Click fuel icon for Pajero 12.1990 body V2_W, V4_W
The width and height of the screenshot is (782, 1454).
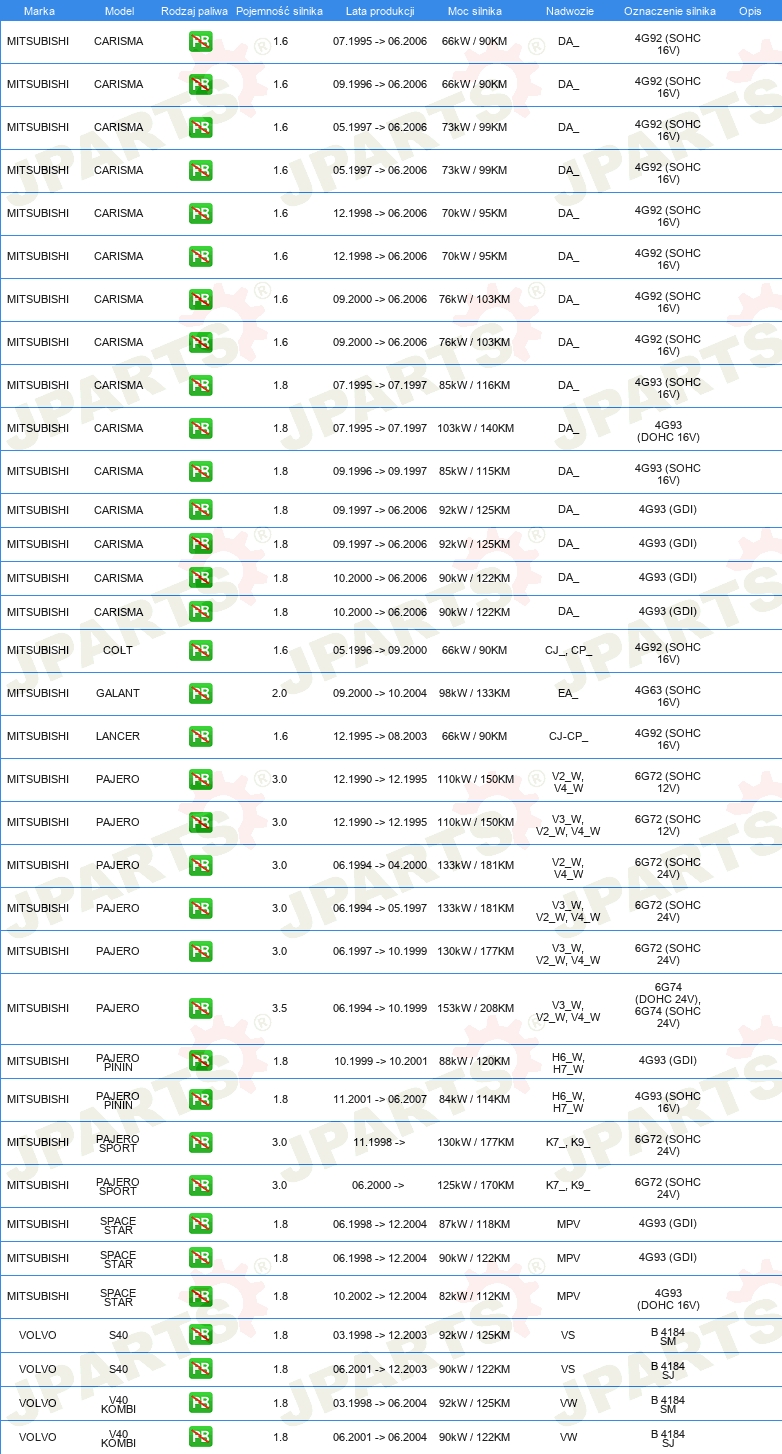tap(200, 779)
